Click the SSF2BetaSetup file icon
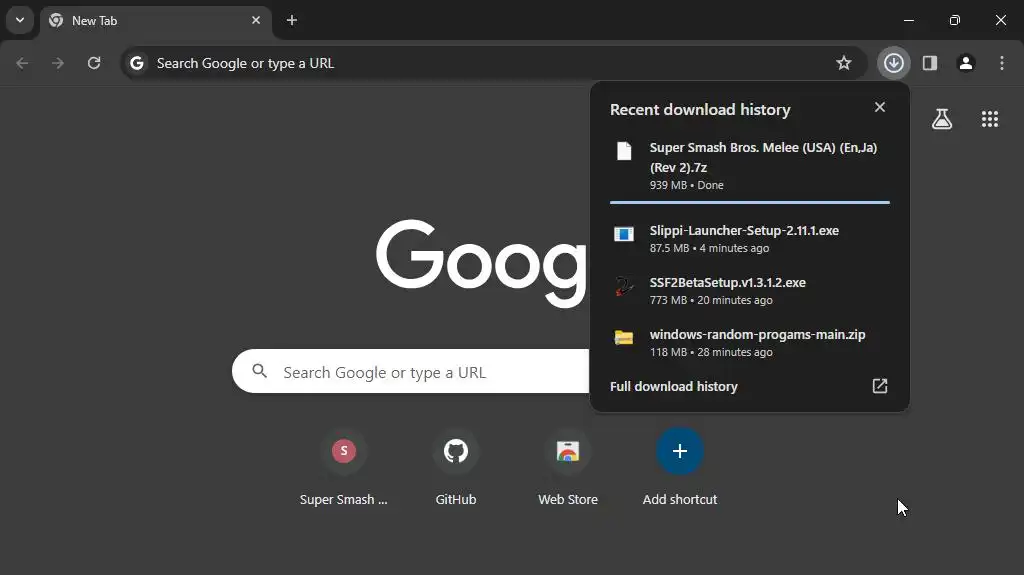 click(x=624, y=286)
